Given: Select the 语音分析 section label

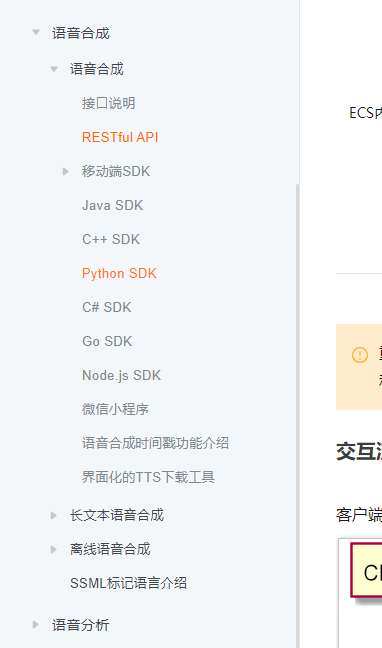Looking at the screenshot, I should 81,625.
